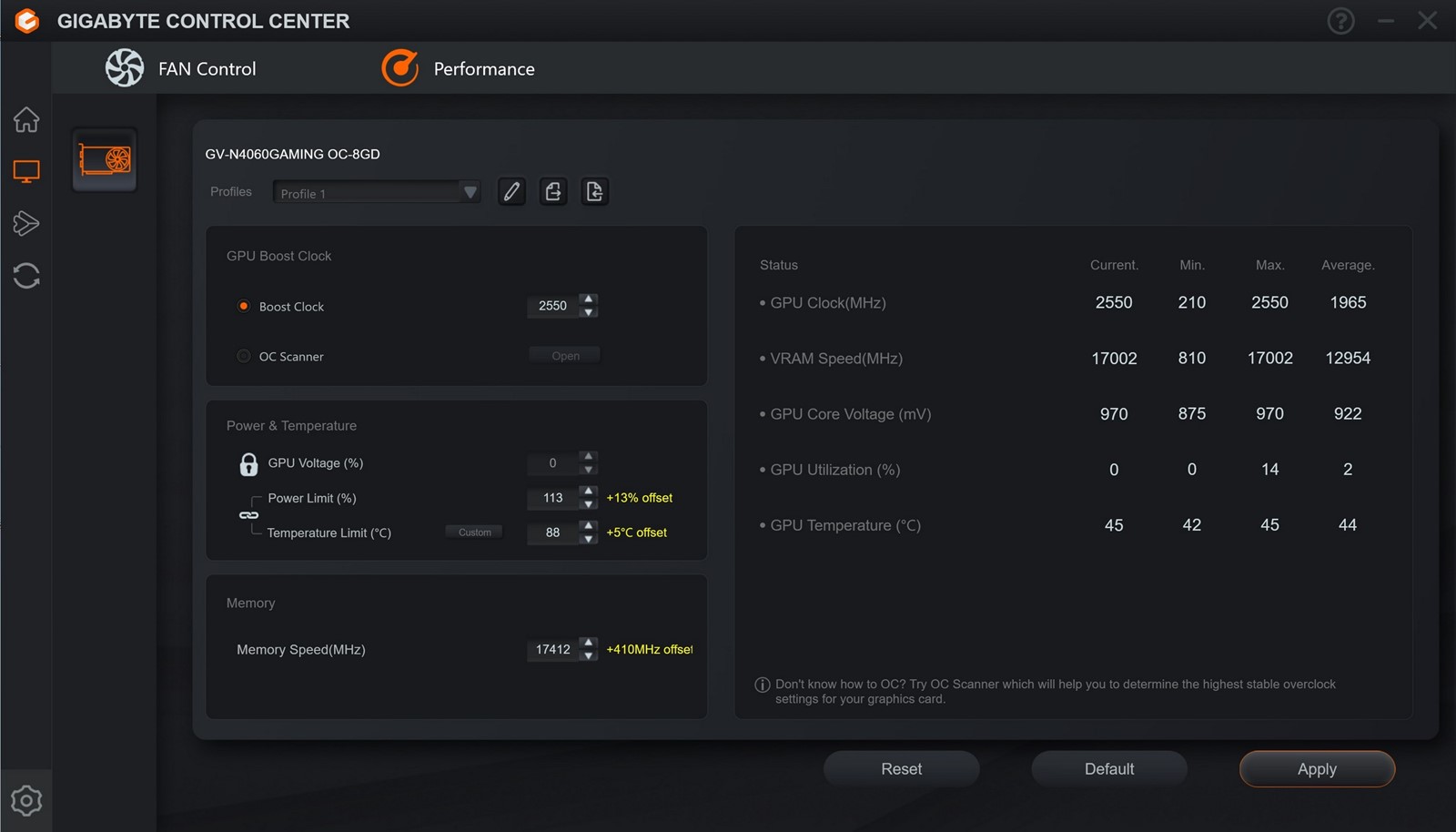This screenshot has width=1456, height=832.
Task: Select the OC Scanner radio button
Action: (243, 356)
